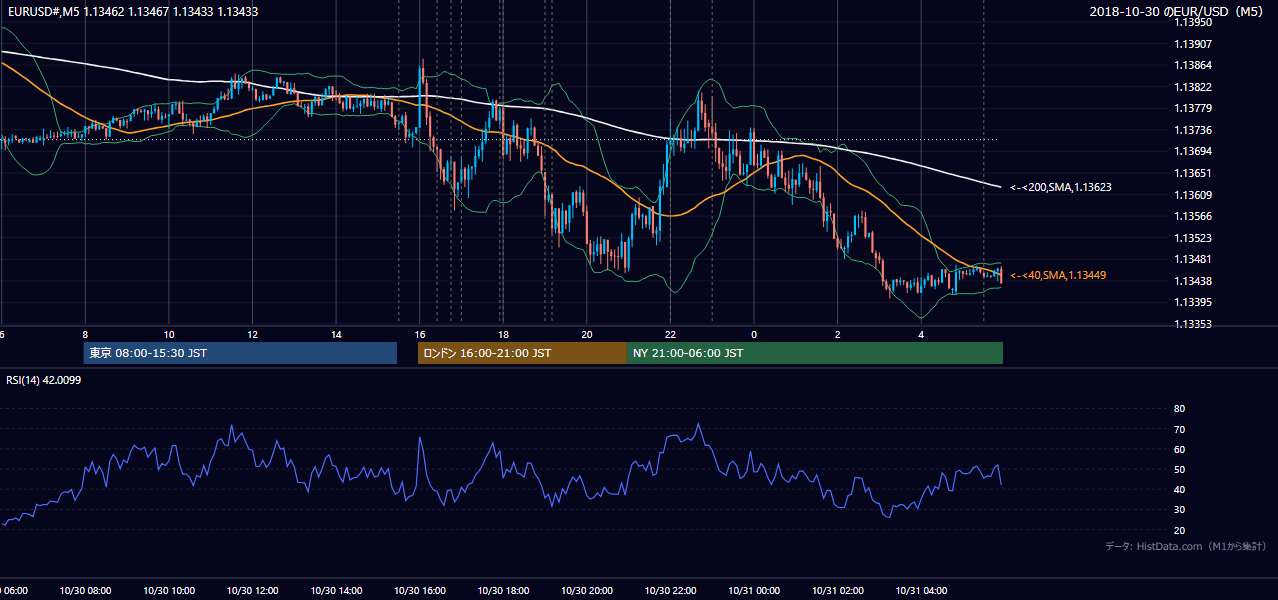Click hour label 18 on chart time axis
The width and height of the screenshot is (1278, 600).
(x=503, y=335)
